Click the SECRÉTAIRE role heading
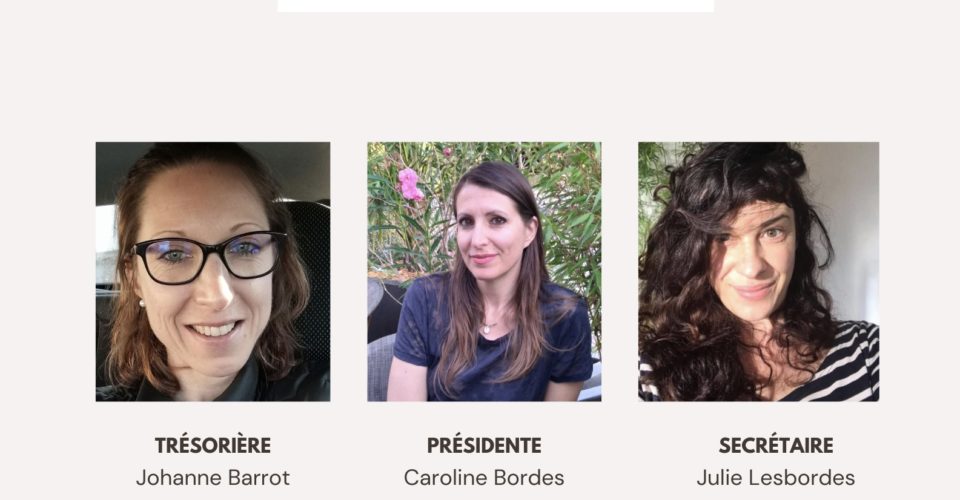Viewport: 960px width, 500px height. point(776,446)
